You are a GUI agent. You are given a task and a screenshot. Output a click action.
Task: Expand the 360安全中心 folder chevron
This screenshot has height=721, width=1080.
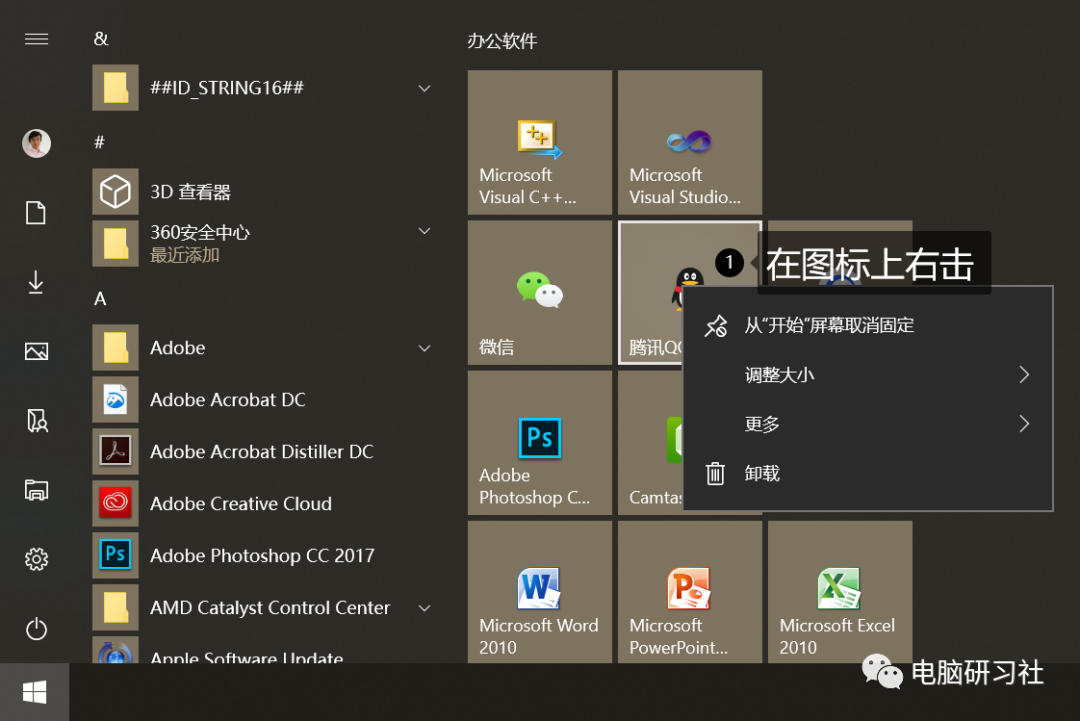point(425,231)
